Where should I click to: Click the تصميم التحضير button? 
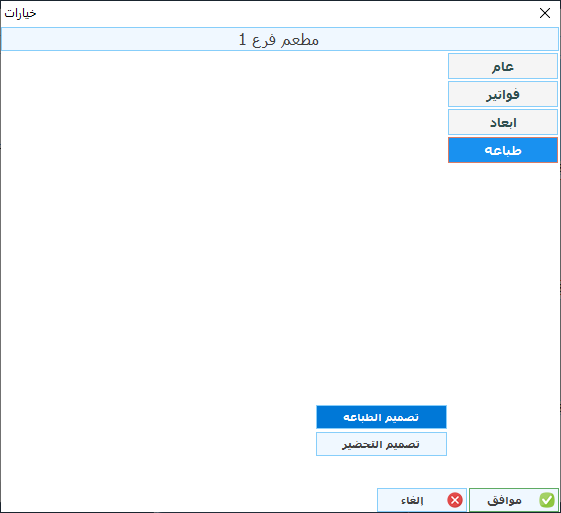pyautogui.click(x=381, y=444)
